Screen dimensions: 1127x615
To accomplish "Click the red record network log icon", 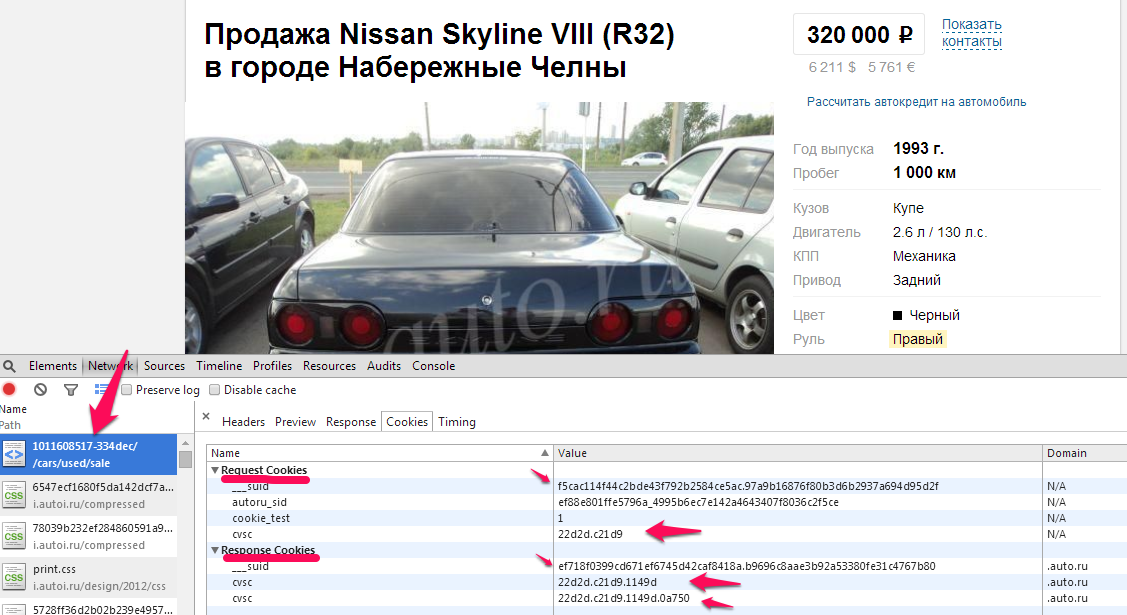I will click(9, 389).
